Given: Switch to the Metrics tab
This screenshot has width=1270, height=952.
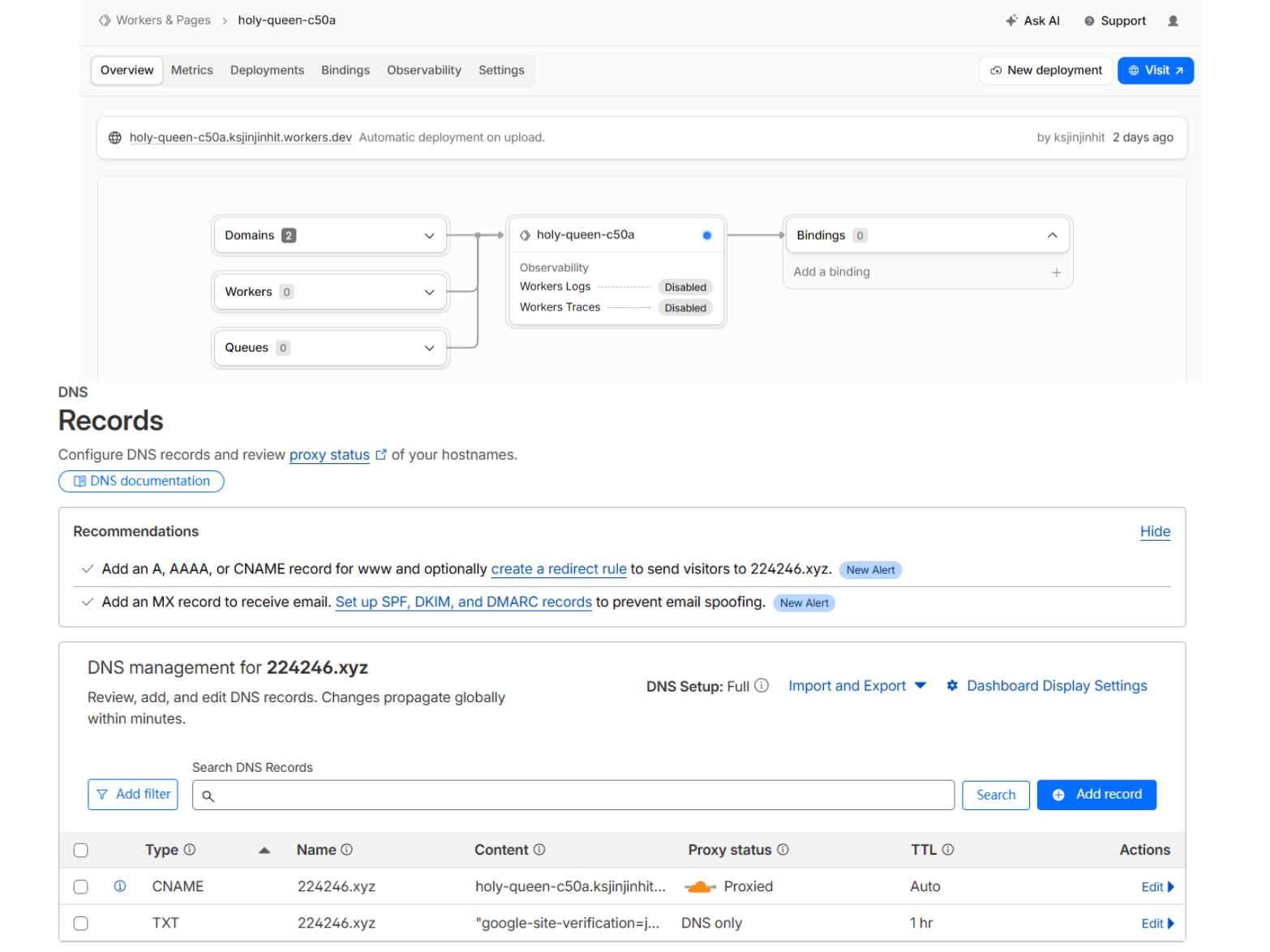Looking at the screenshot, I should pyautogui.click(x=192, y=71).
